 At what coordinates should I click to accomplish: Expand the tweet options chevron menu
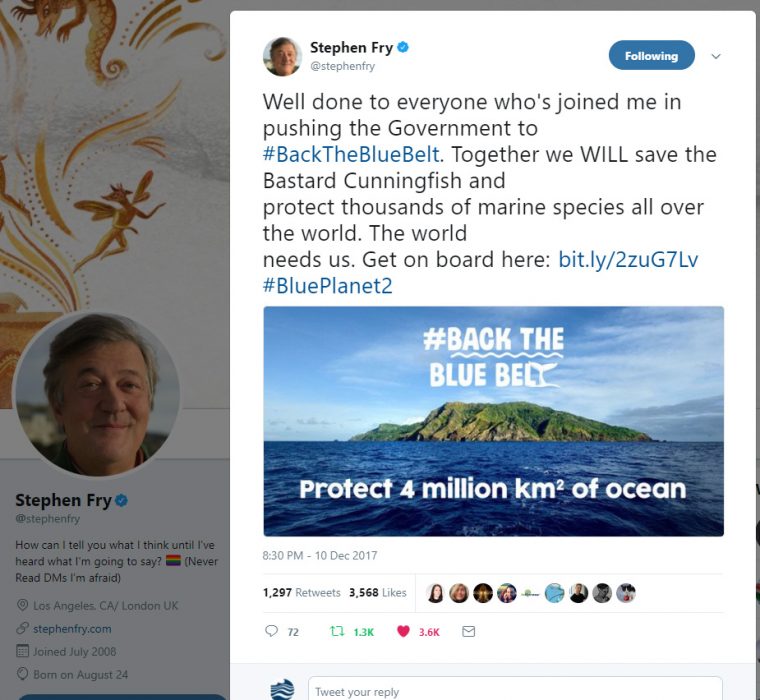pos(715,56)
